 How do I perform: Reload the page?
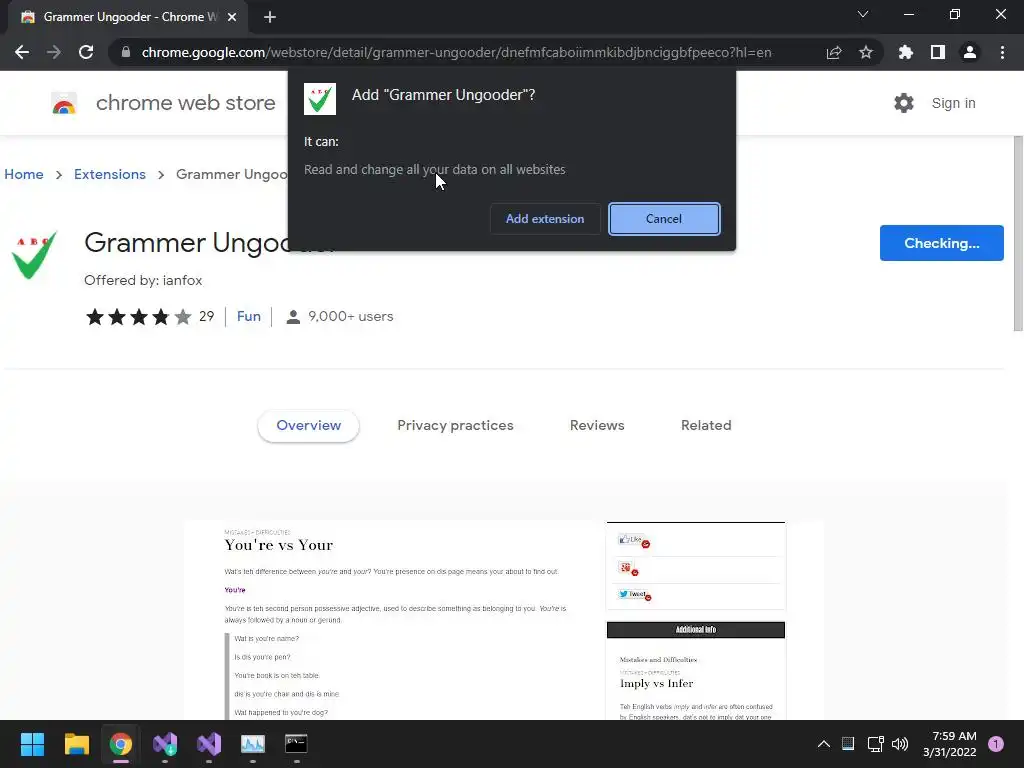86,52
